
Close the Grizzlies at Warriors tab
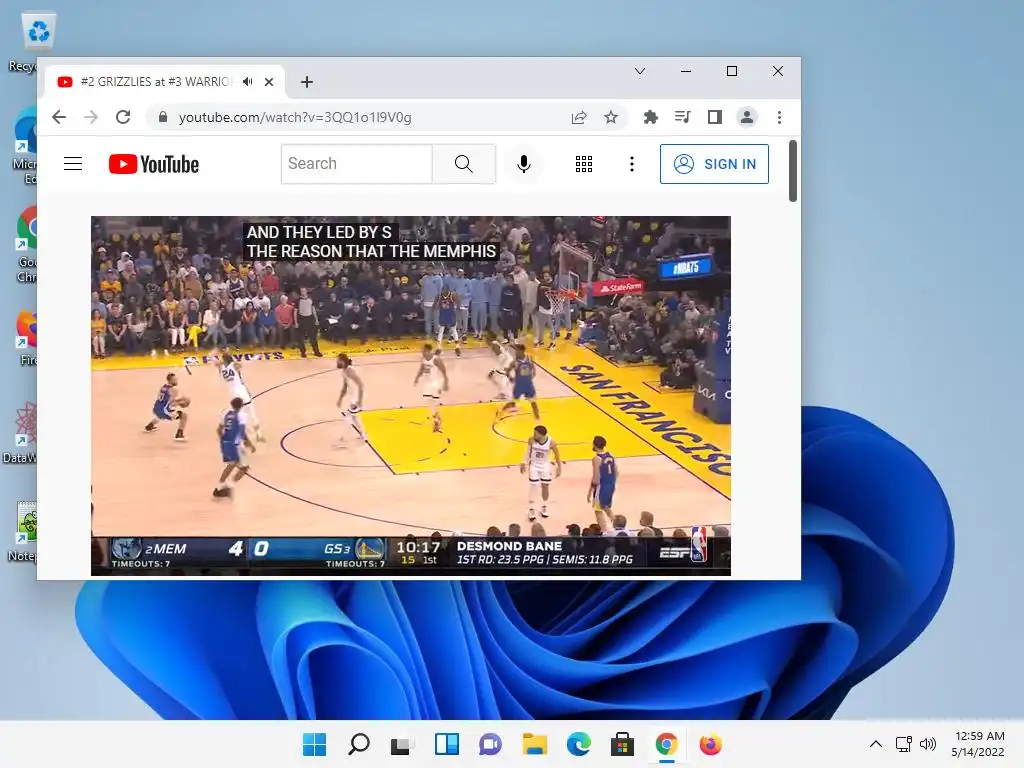coord(269,82)
